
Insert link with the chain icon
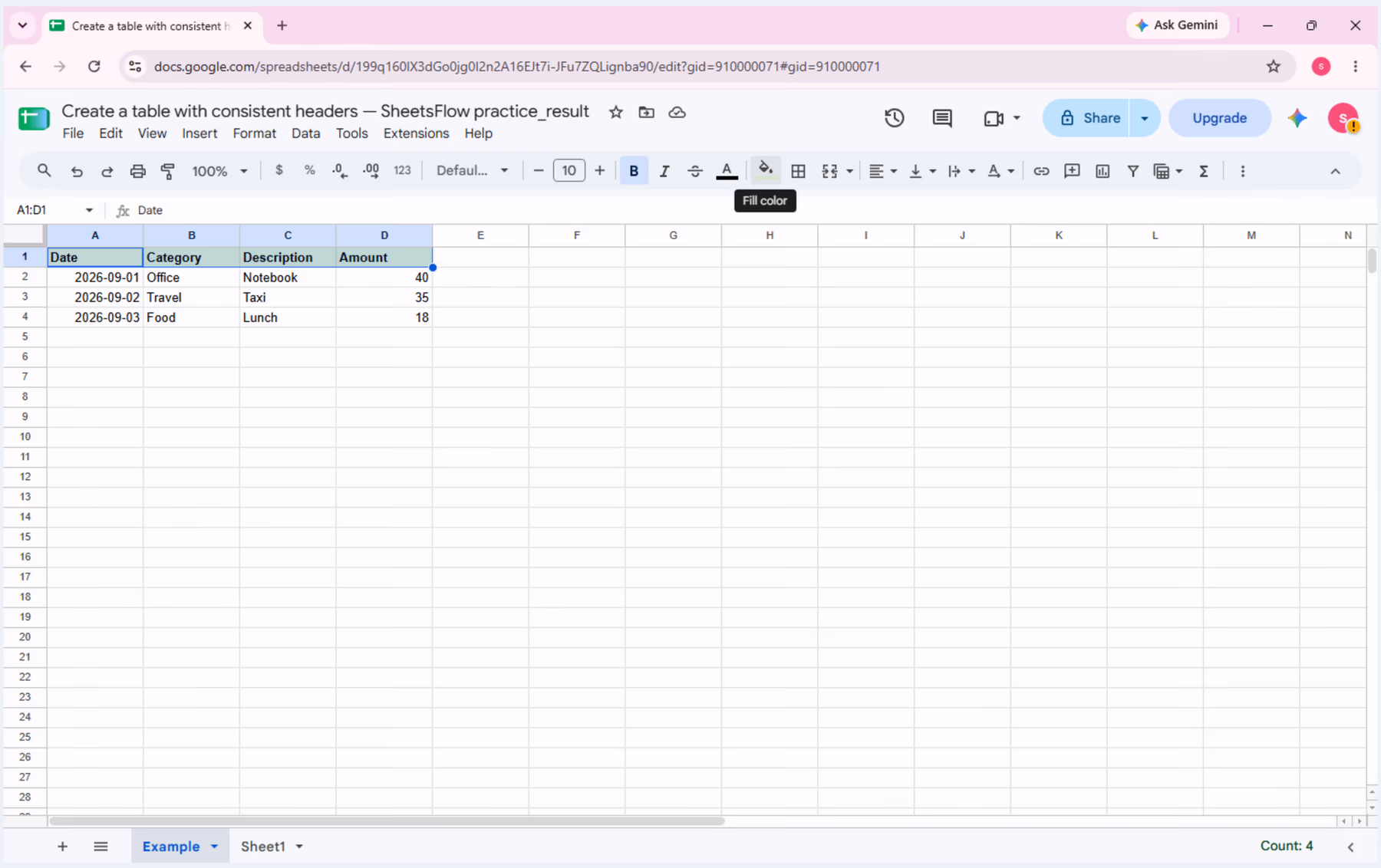pyautogui.click(x=1041, y=171)
